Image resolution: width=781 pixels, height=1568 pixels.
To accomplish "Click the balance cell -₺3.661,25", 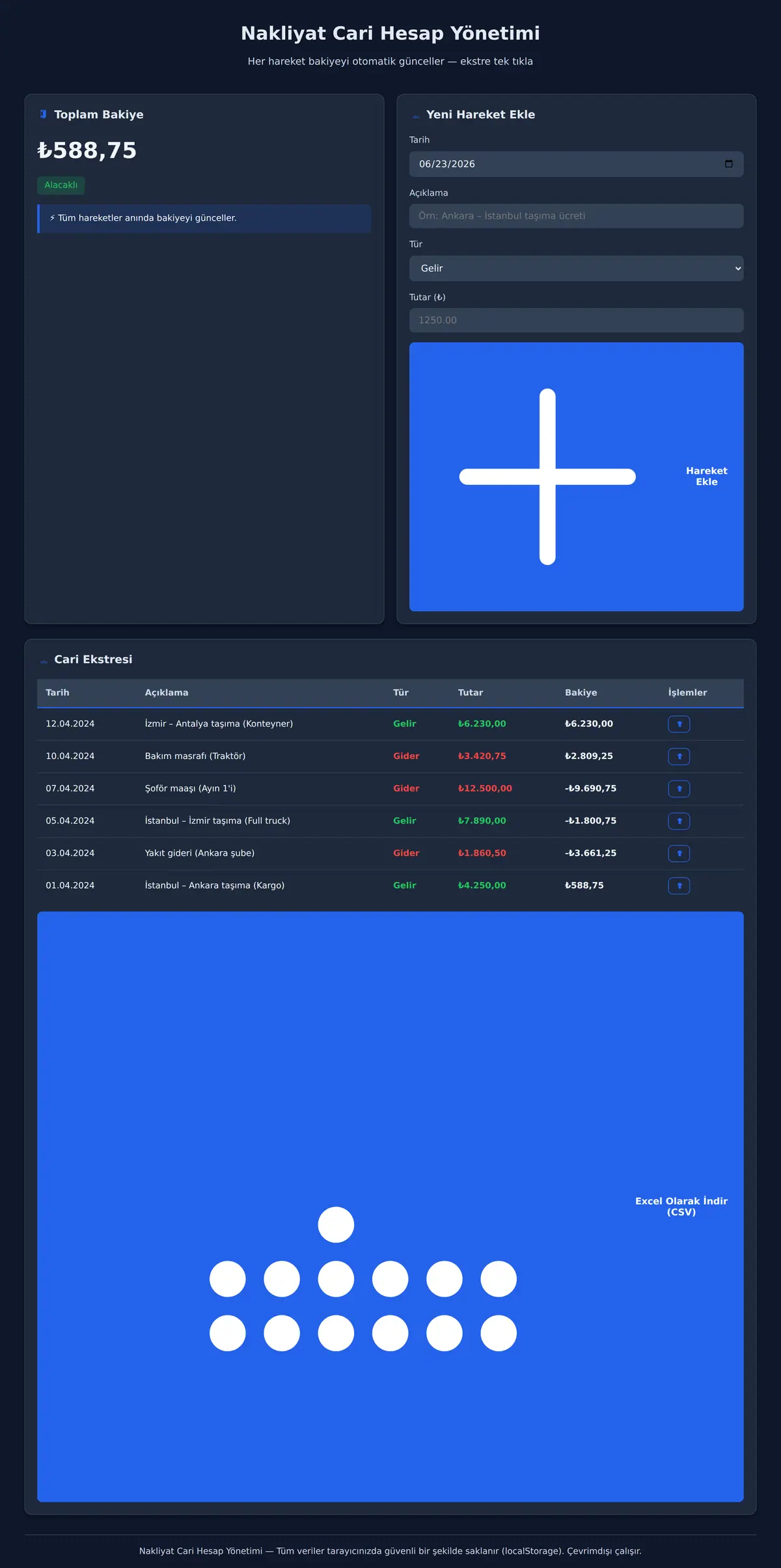I will click(590, 853).
